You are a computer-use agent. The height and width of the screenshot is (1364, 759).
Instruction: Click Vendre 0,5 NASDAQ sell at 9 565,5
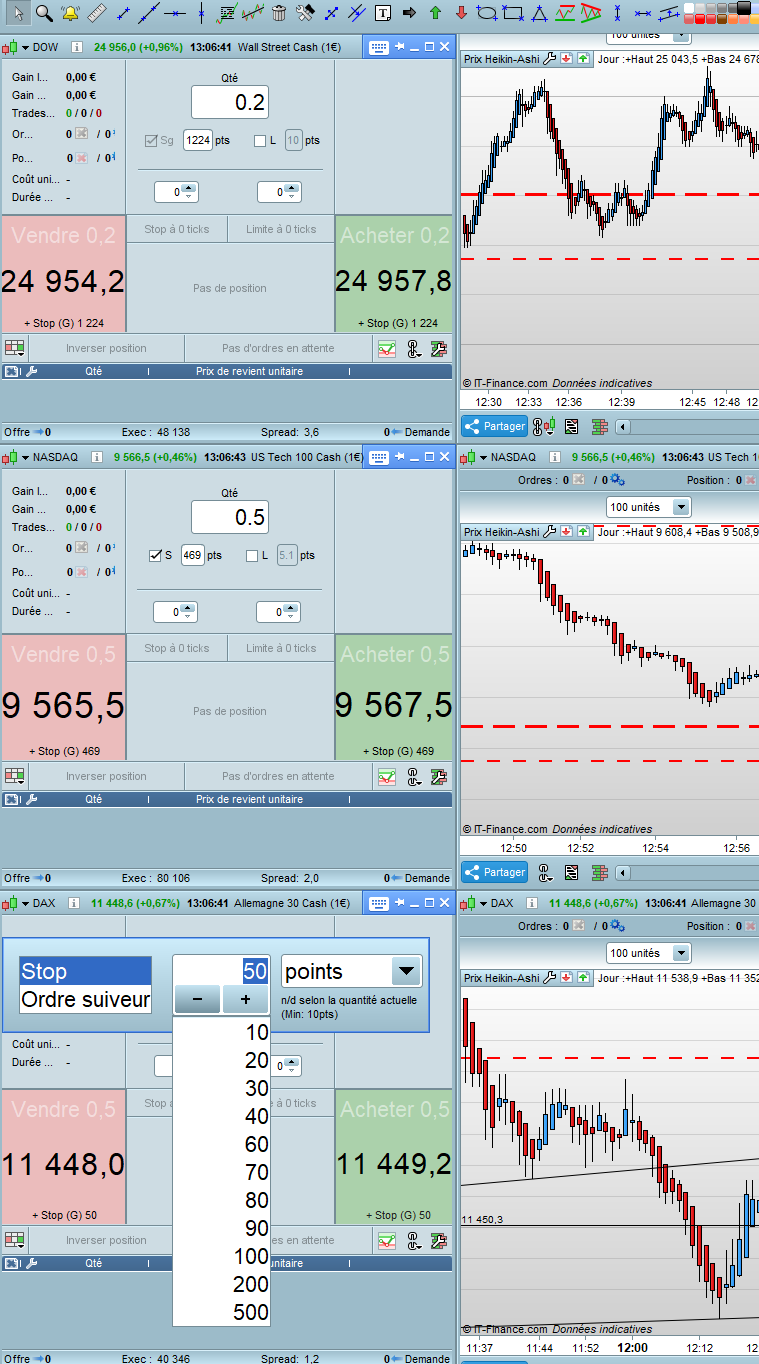click(63, 697)
